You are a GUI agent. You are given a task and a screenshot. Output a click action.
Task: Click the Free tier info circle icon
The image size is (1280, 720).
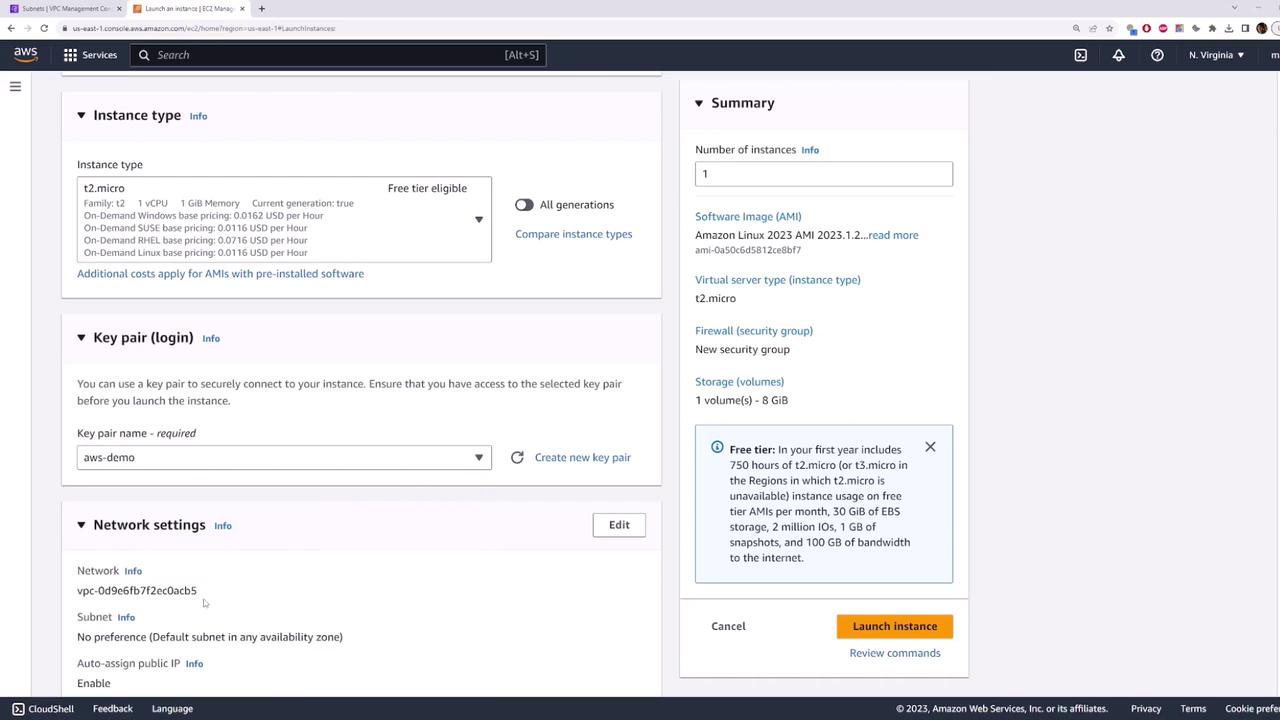(x=717, y=448)
